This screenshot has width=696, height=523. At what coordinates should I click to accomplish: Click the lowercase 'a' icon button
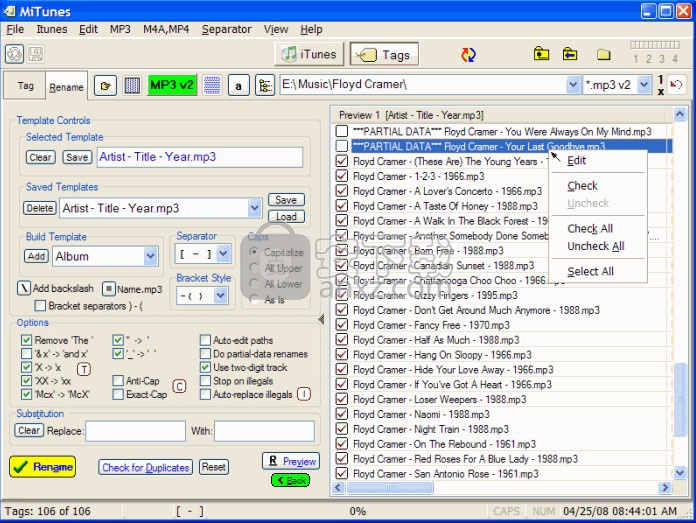(x=238, y=86)
